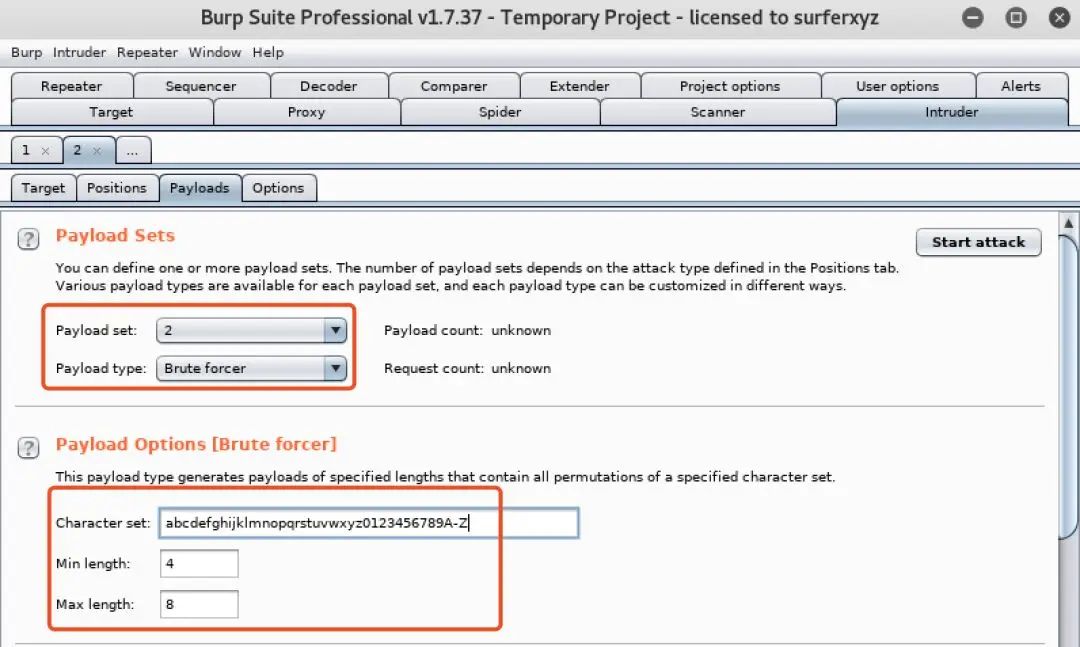Click the 'Request count: unknown' text

[x=467, y=369]
